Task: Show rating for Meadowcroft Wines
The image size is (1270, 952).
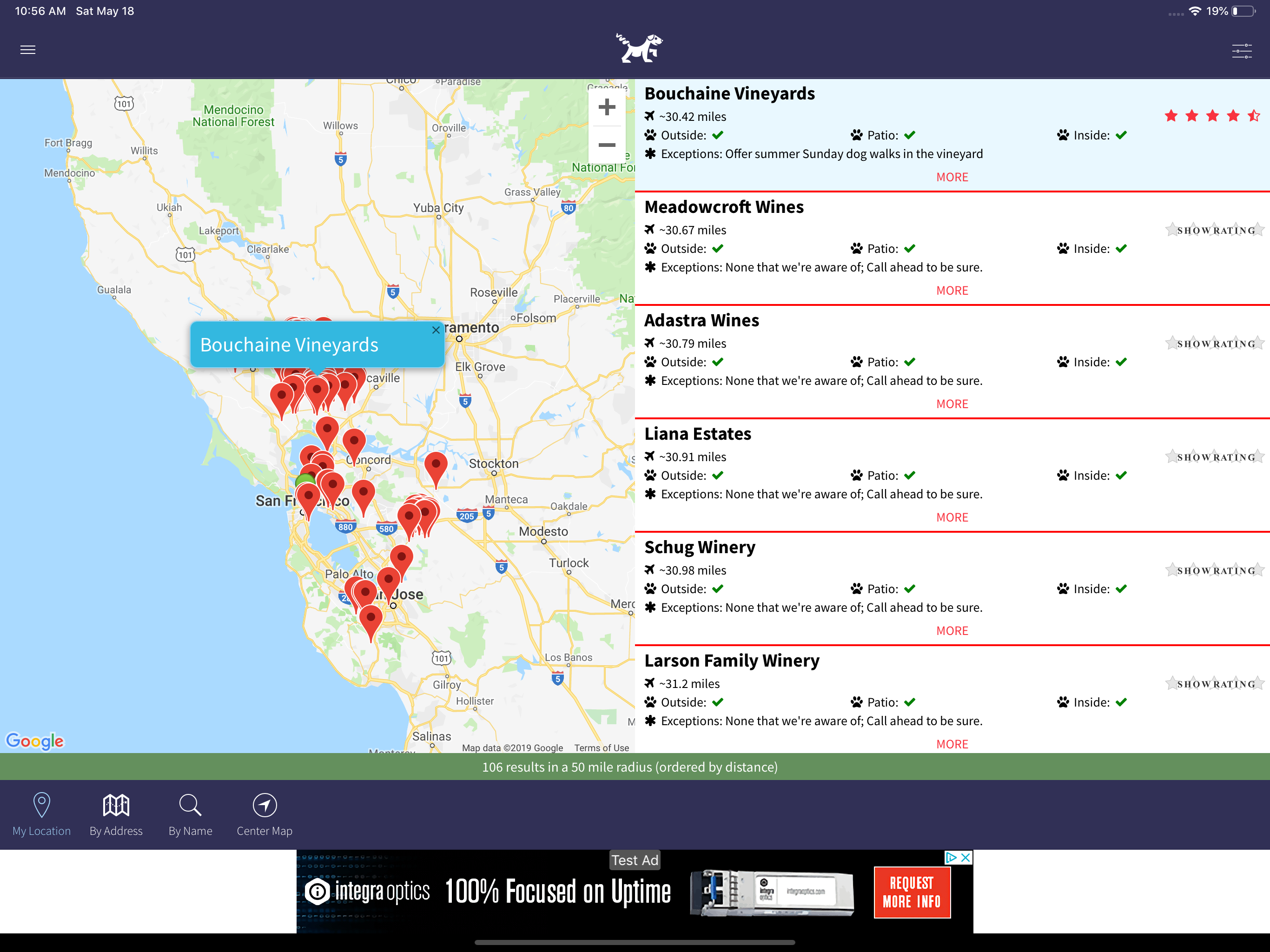Action: coord(1215,230)
